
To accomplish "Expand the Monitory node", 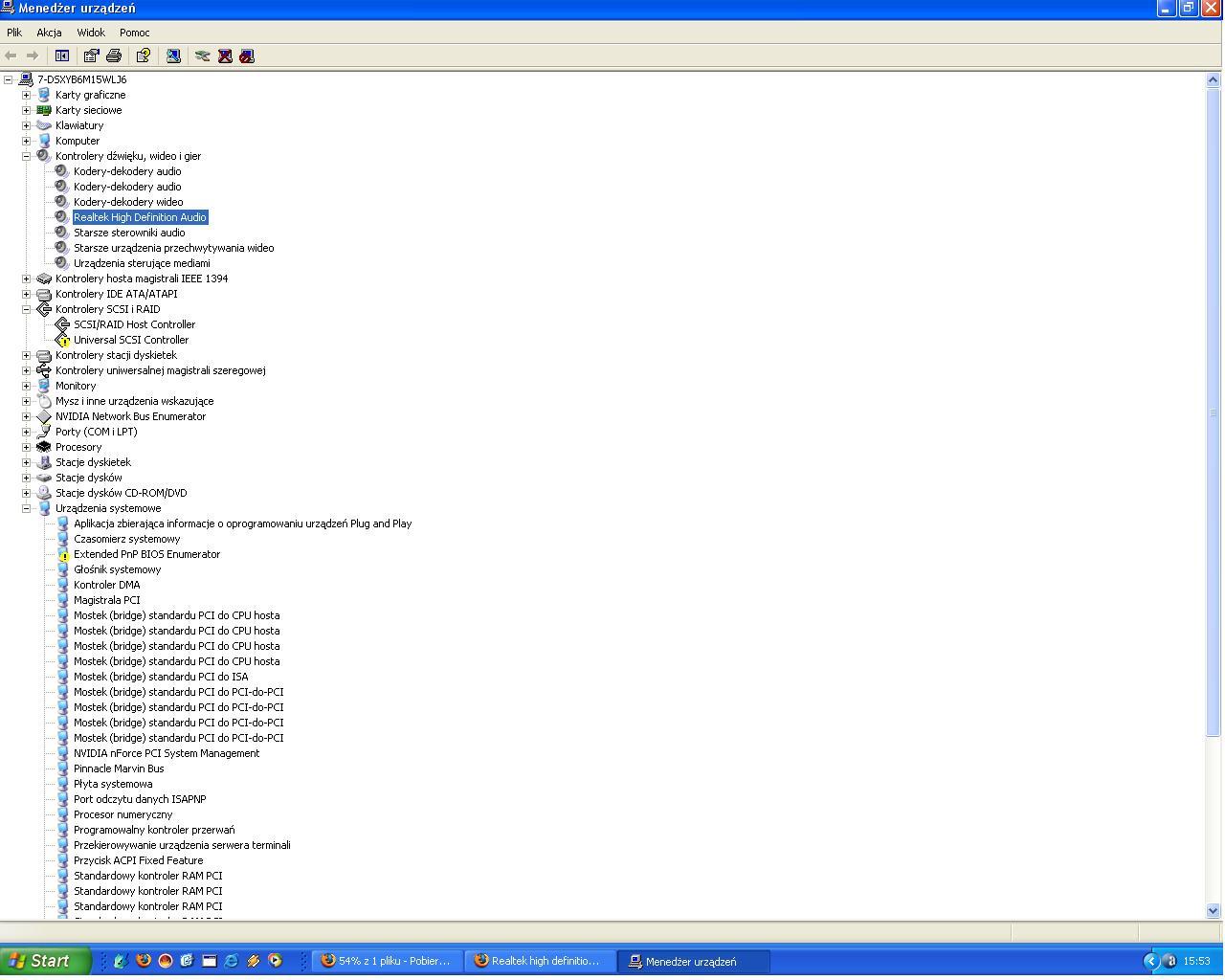I will tap(27, 386).
